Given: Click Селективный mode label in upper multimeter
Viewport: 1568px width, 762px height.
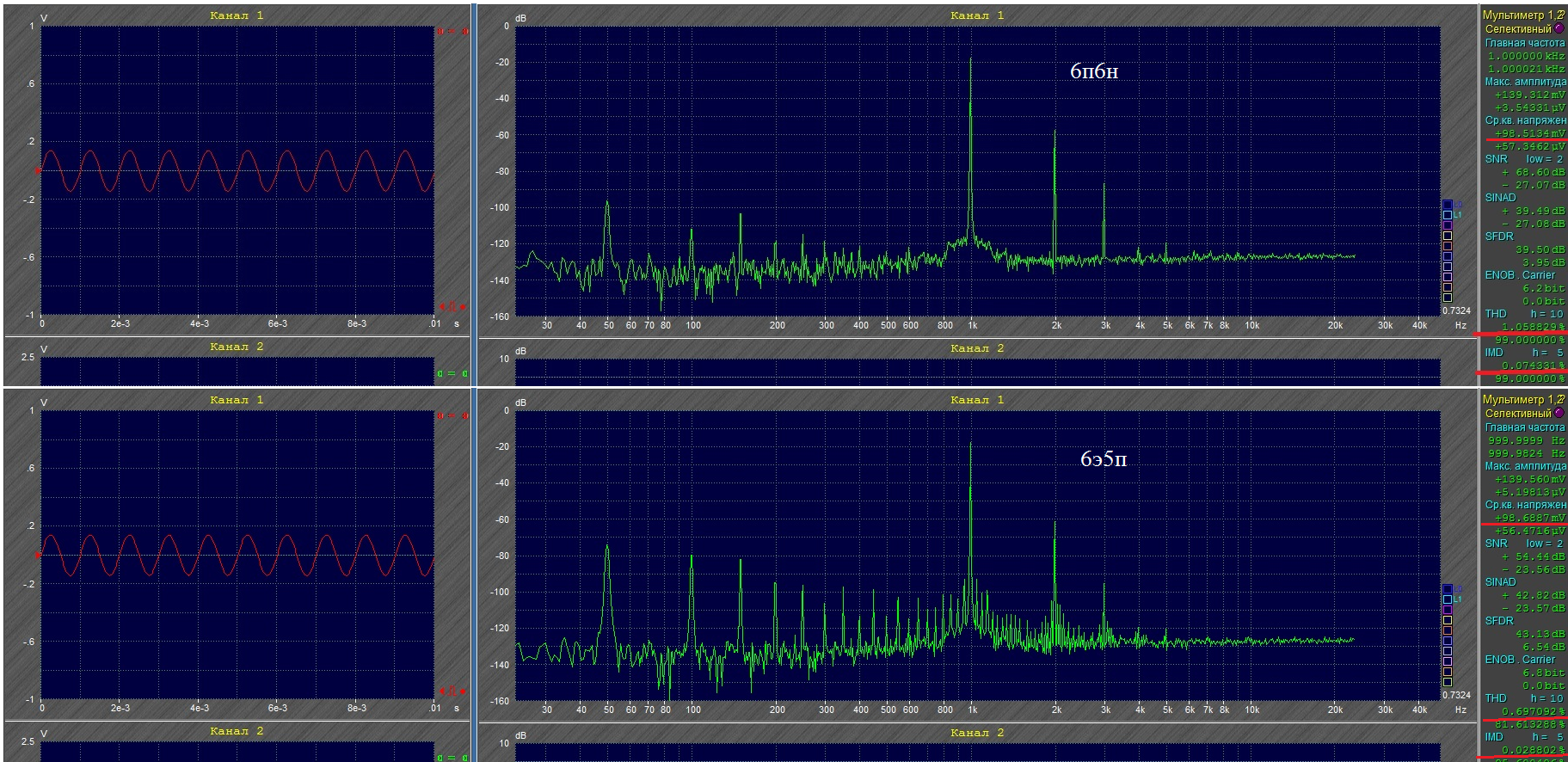Looking at the screenshot, I should coord(1518,28).
